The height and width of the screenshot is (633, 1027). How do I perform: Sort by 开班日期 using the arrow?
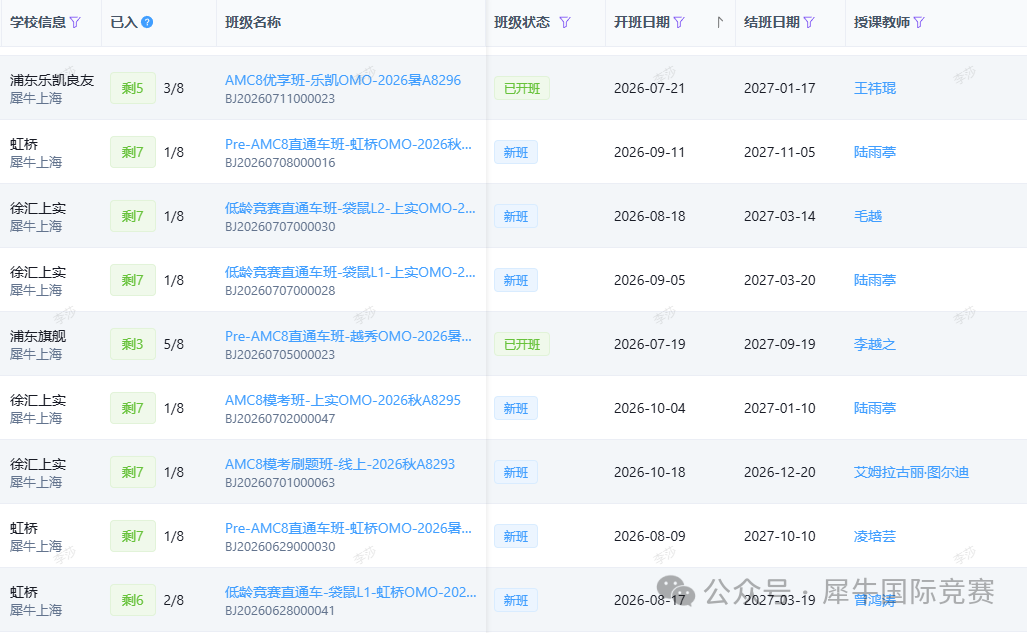(x=720, y=22)
